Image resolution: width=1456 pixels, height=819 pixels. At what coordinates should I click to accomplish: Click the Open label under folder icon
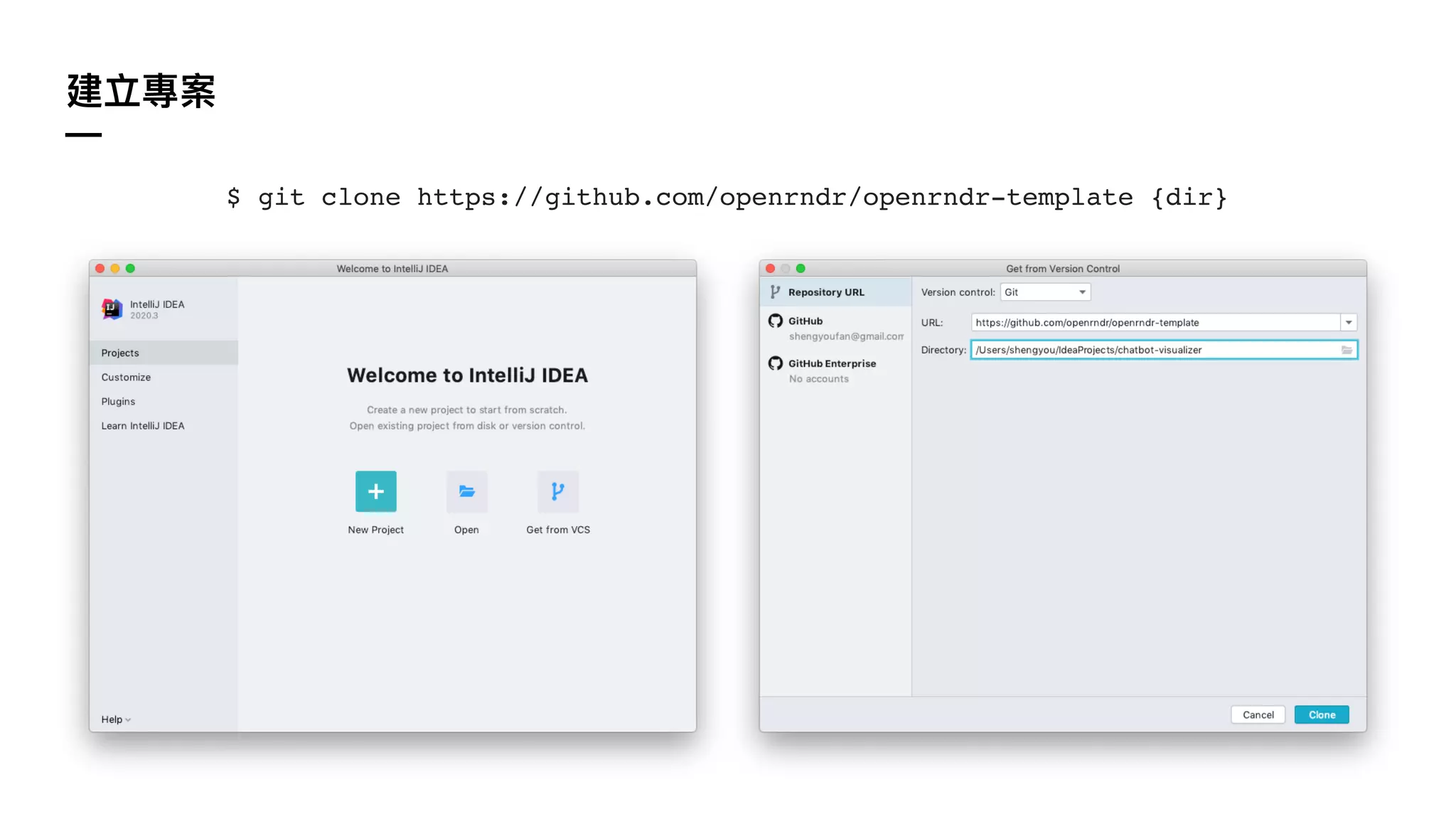[466, 530]
